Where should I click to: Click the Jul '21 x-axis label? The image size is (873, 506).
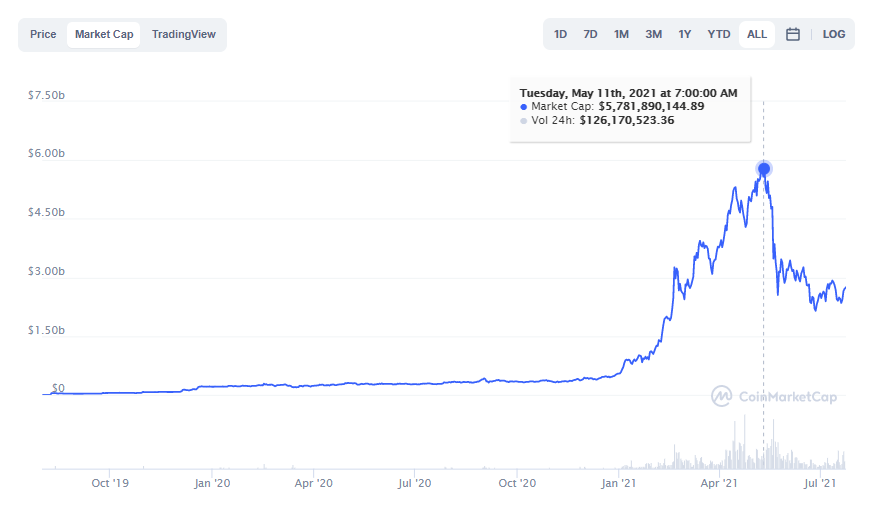point(820,483)
